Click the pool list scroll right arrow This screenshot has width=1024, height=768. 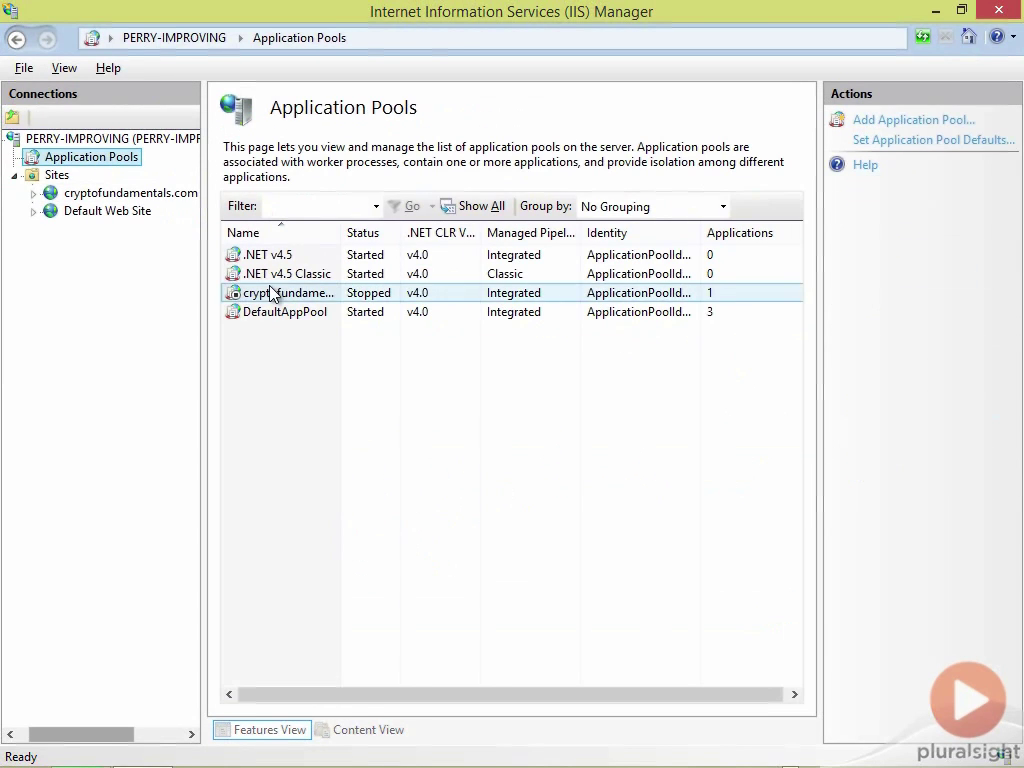click(x=794, y=694)
